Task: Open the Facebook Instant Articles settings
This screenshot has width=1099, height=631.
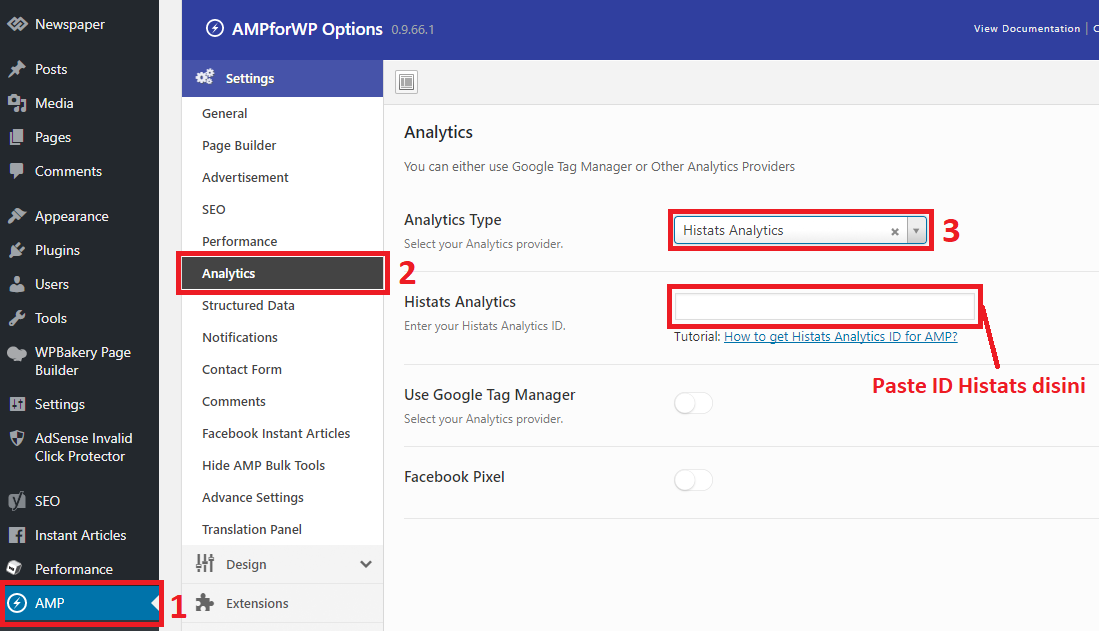Action: 275,433
